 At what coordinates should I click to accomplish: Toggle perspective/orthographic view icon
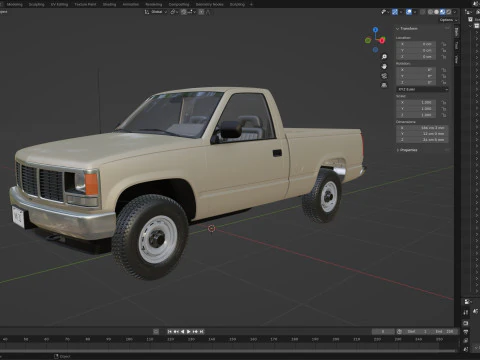pos(384,85)
